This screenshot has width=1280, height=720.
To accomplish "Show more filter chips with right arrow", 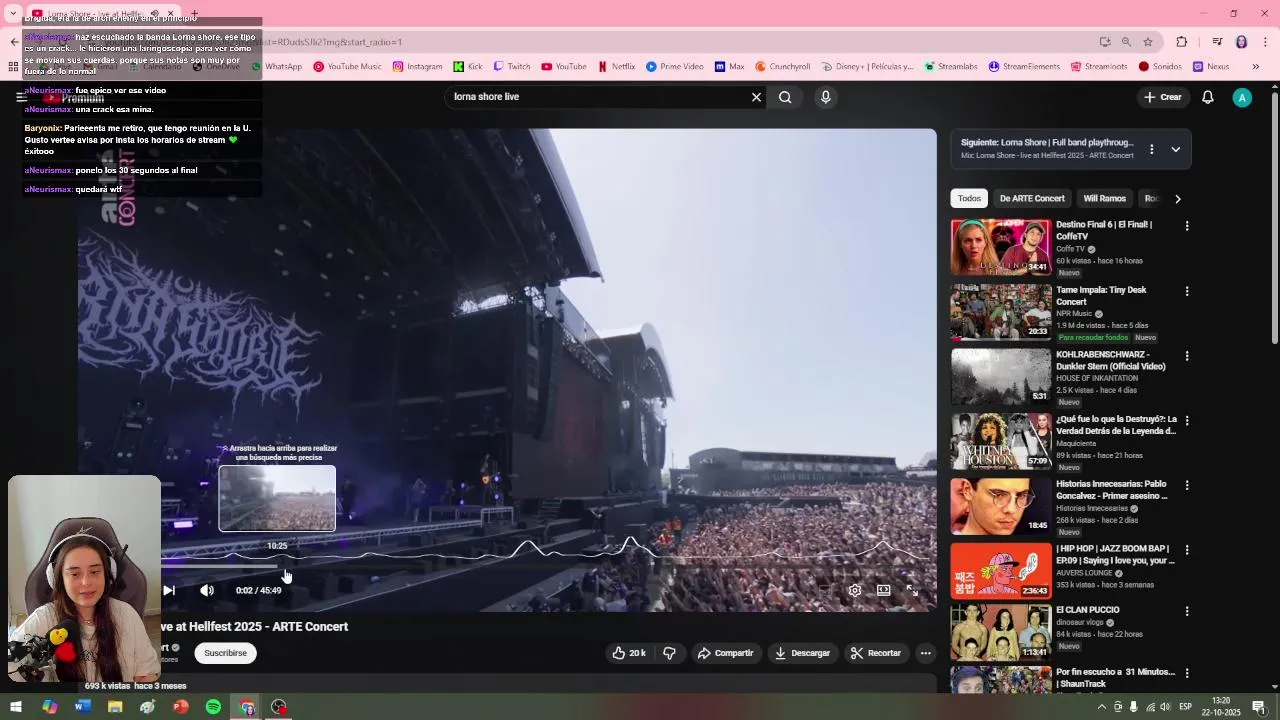I will point(1178,198).
